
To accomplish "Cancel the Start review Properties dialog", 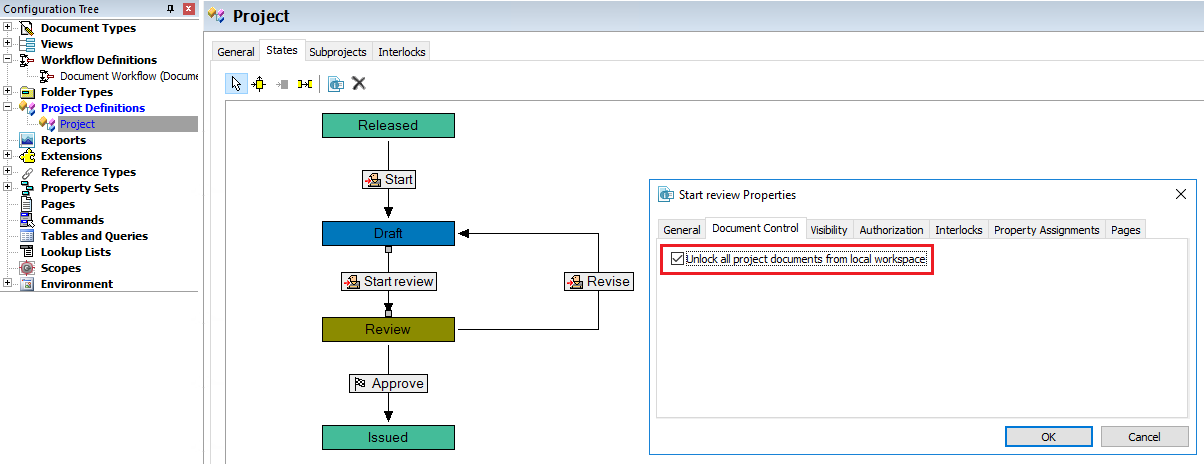I will coord(1144,437).
